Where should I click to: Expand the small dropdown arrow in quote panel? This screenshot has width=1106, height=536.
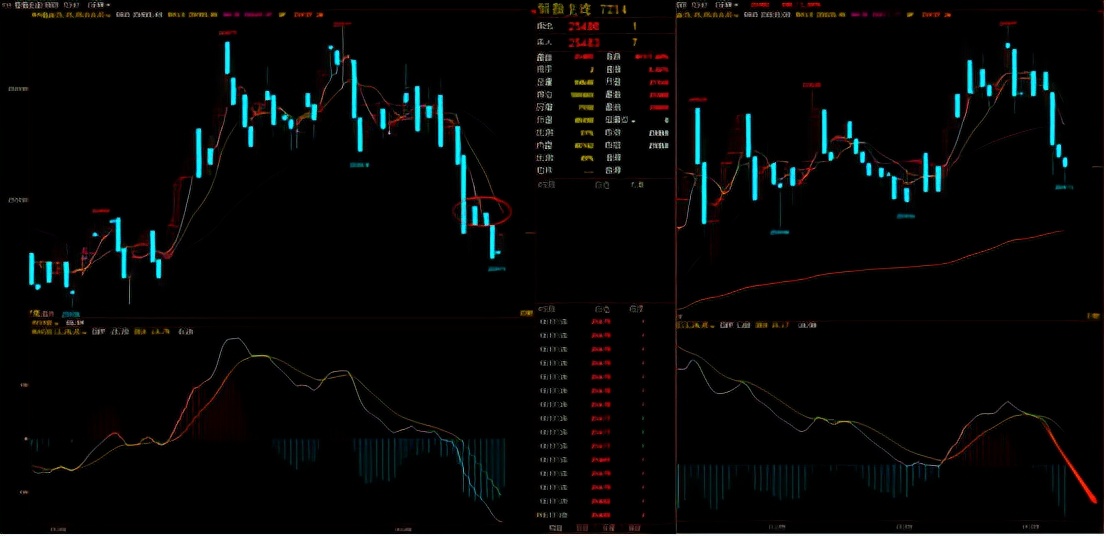click(634, 120)
